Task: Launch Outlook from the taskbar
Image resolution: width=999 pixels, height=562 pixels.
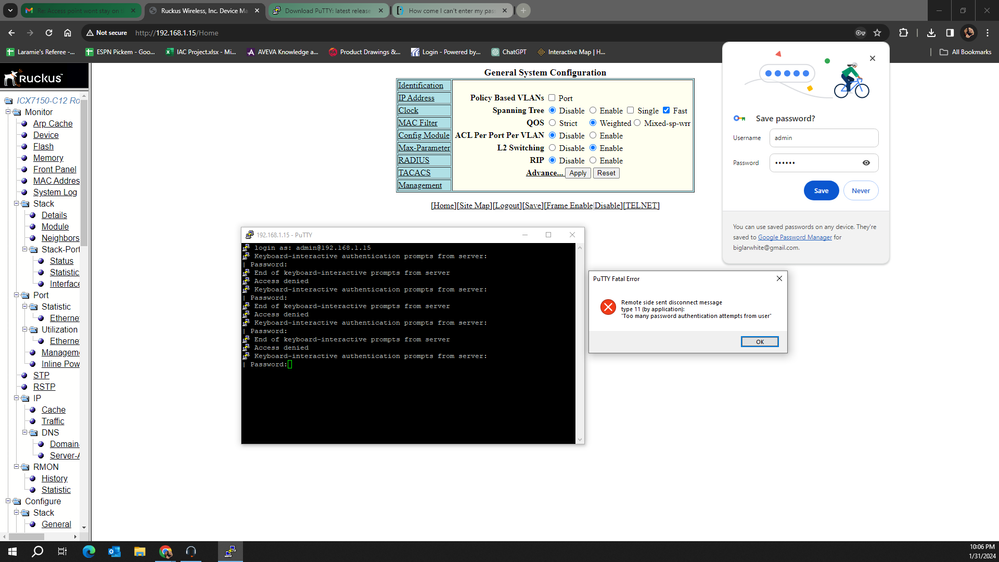Action: (114, 551)
